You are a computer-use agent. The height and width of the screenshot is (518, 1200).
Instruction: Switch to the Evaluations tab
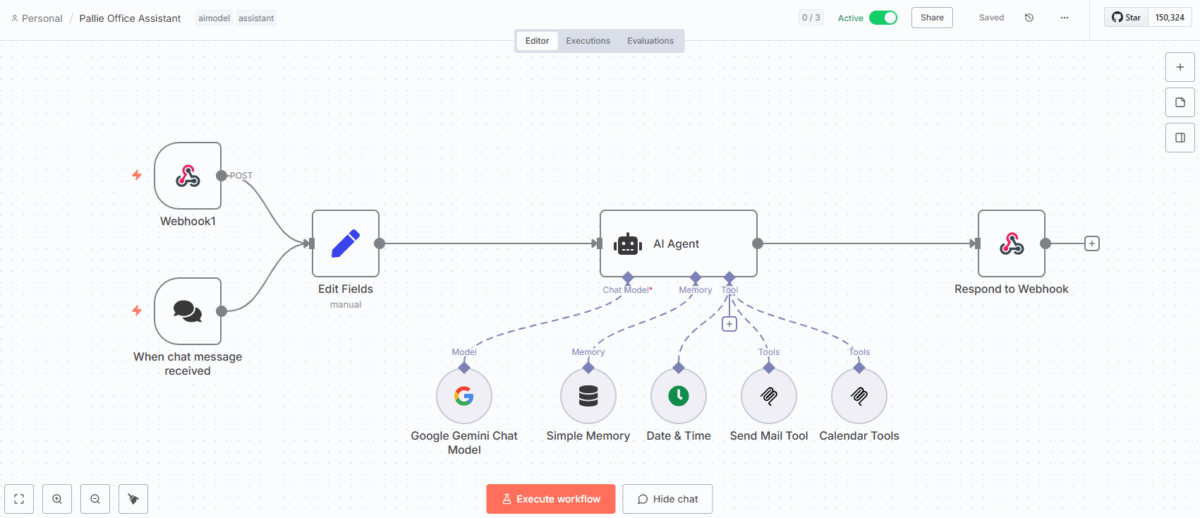650,41
